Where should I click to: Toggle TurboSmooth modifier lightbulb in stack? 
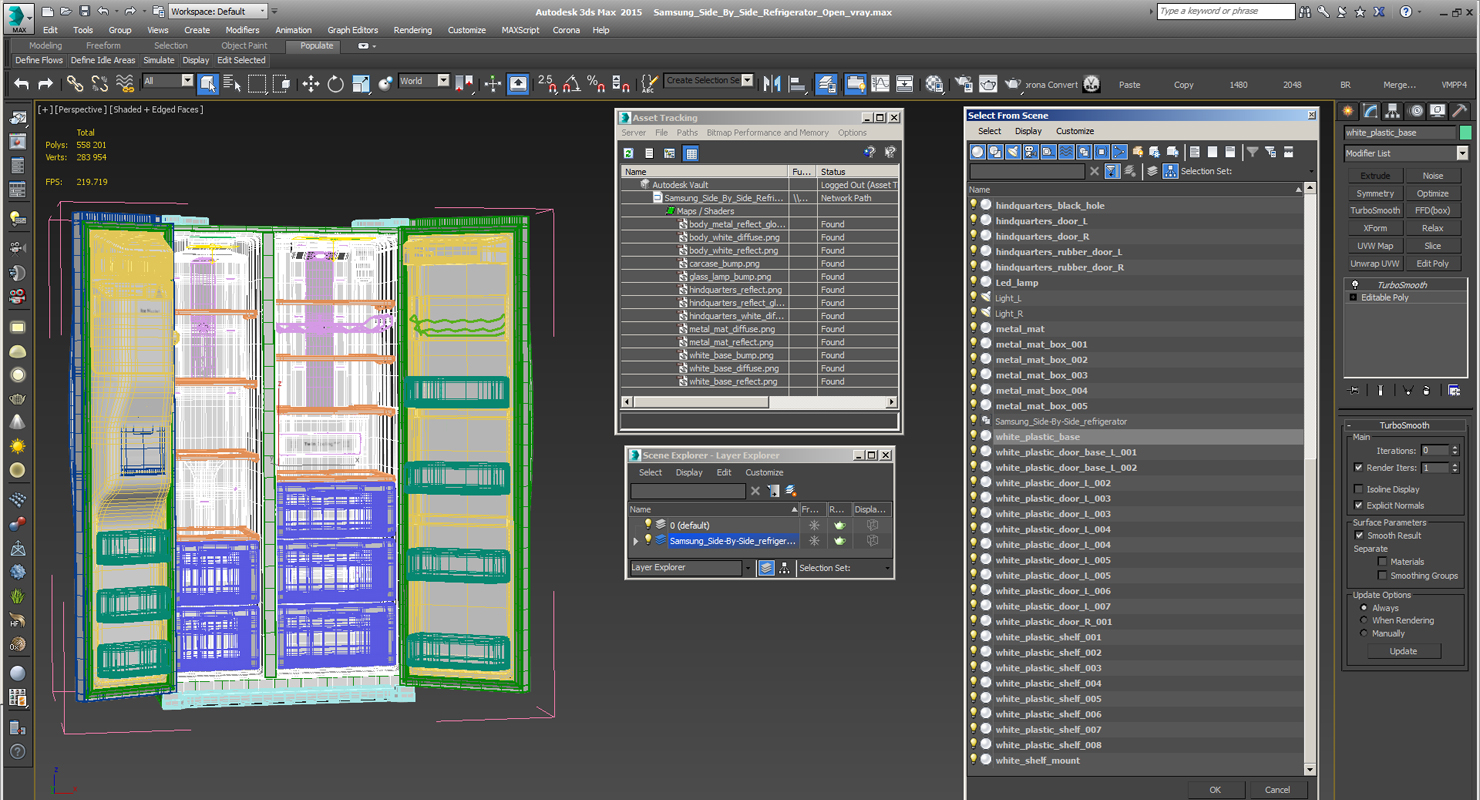tap(1355, 285)
